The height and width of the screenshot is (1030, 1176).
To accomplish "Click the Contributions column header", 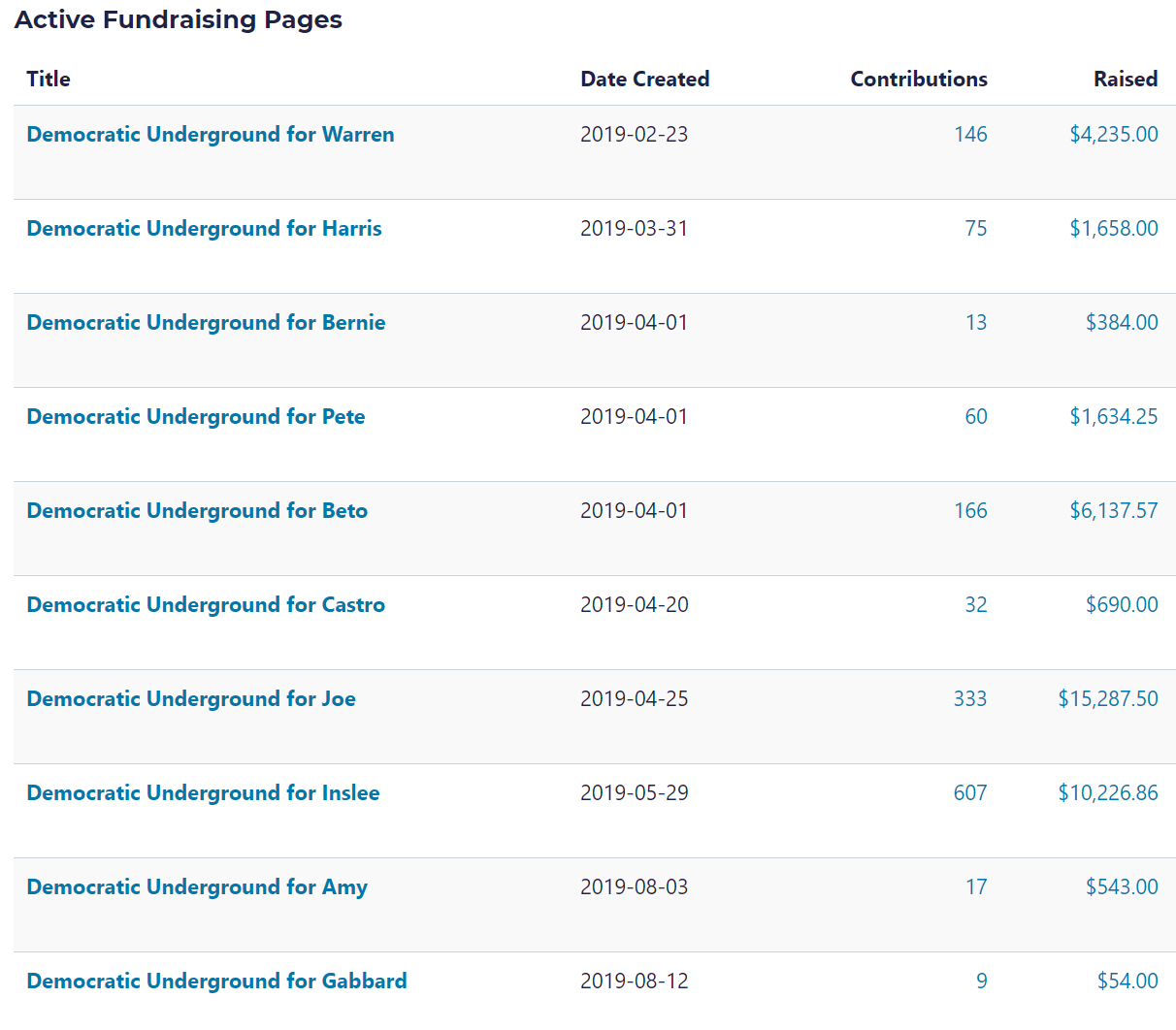I will 918,80.
